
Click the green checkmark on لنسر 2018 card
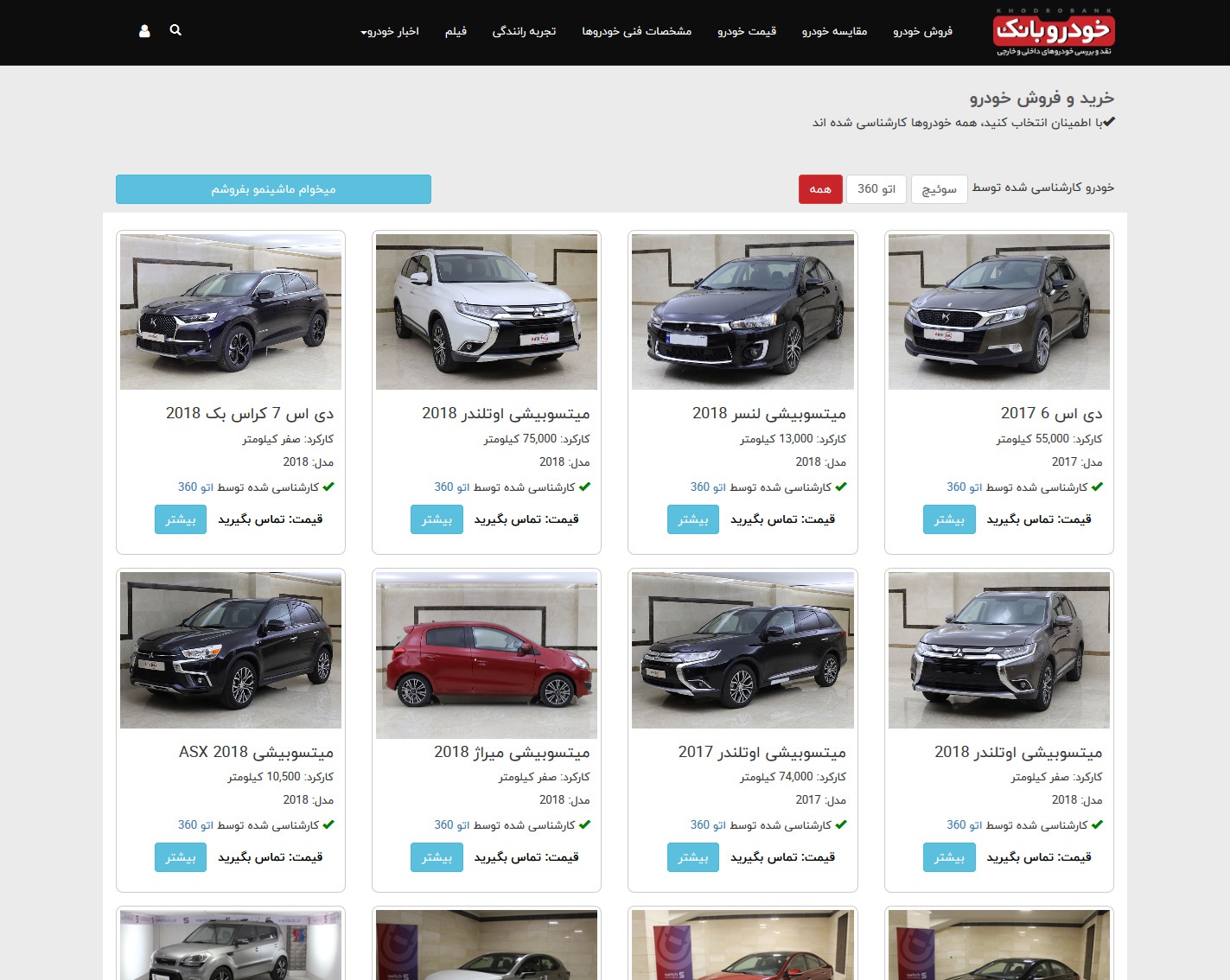[841, 487]
